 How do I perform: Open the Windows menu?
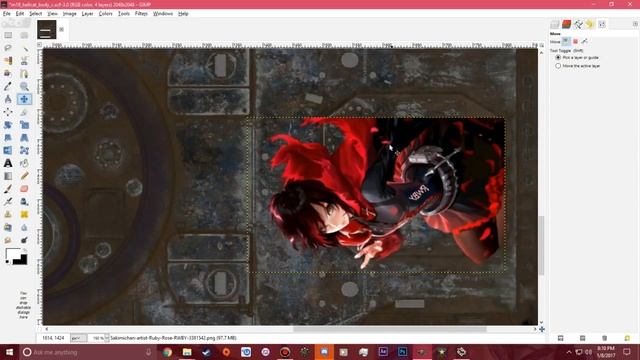pyautogui.click(x=163, y=13)
